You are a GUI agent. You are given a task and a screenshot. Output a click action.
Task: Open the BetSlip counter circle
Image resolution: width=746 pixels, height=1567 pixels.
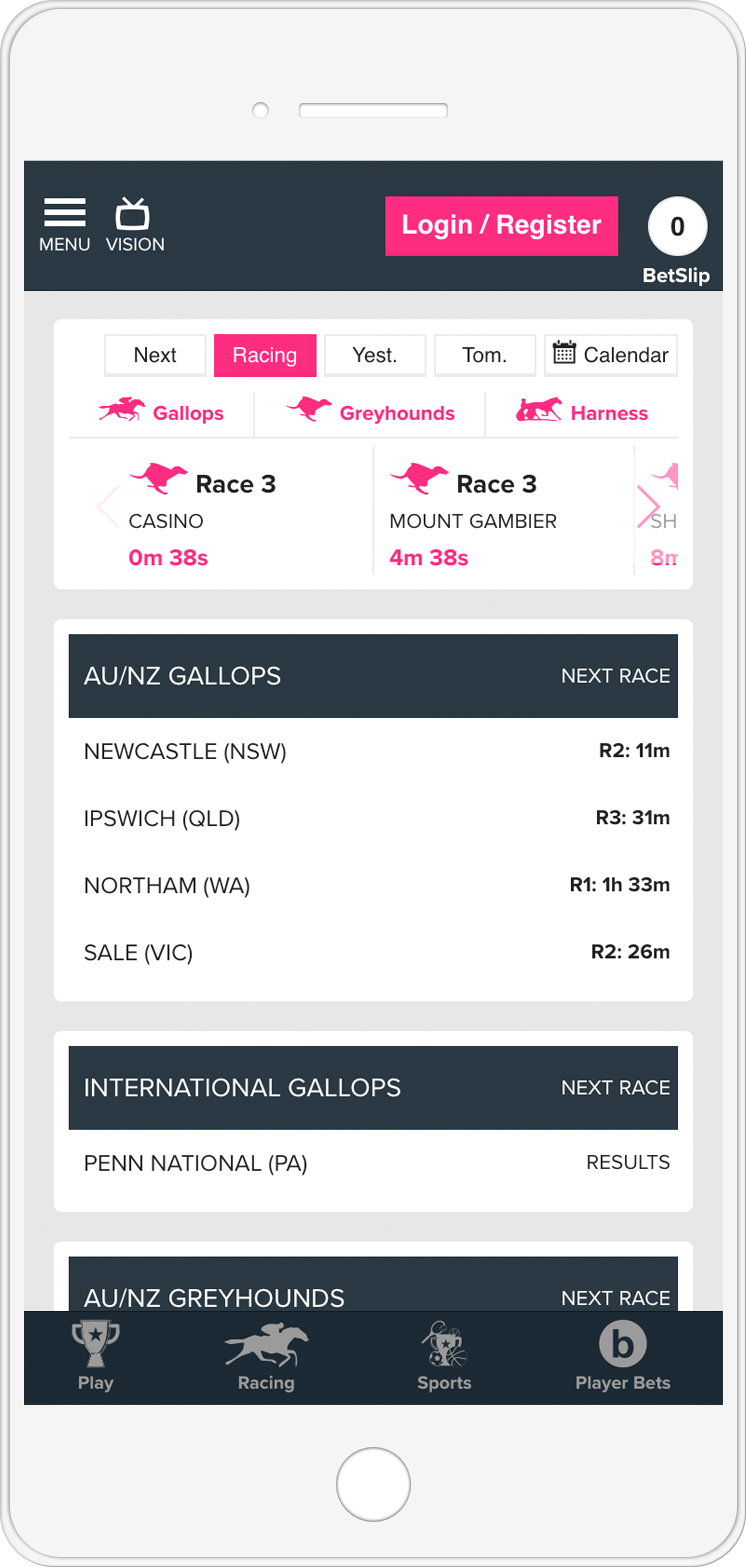pos(677,227)
